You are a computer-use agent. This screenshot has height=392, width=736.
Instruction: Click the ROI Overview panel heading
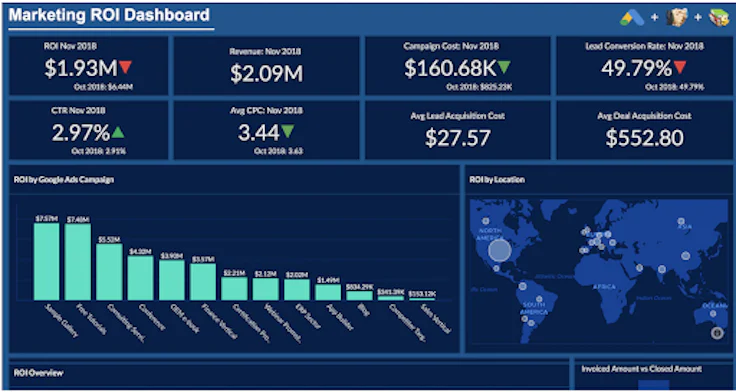(38, 373)
